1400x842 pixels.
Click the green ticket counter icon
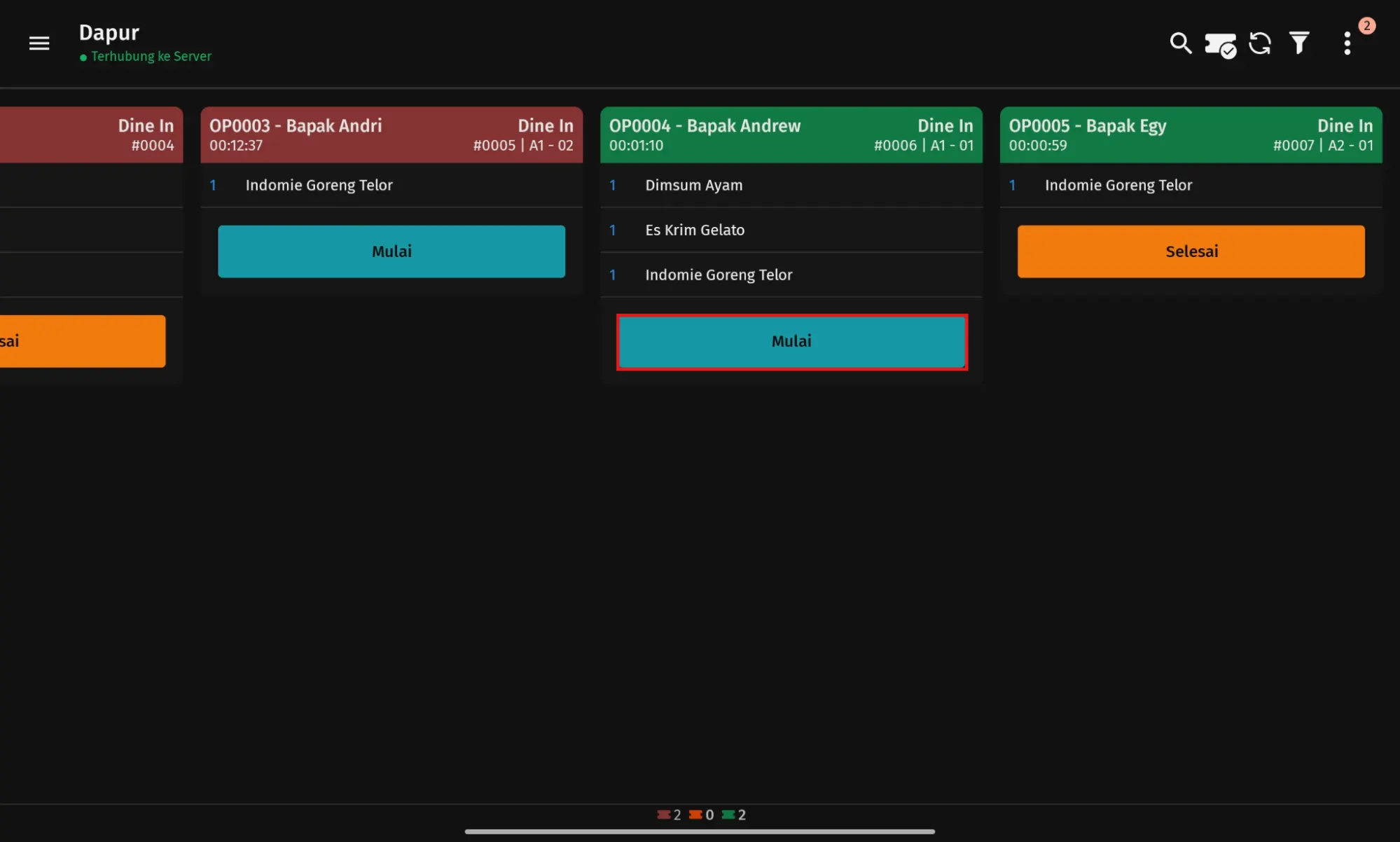click(728, 815)
